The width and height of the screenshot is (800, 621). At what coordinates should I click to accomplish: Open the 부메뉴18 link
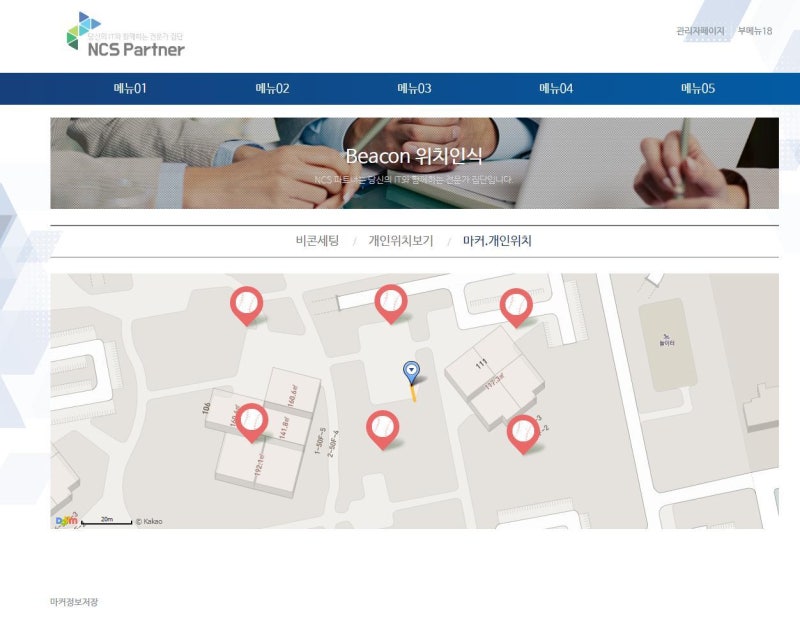(755, 31)
